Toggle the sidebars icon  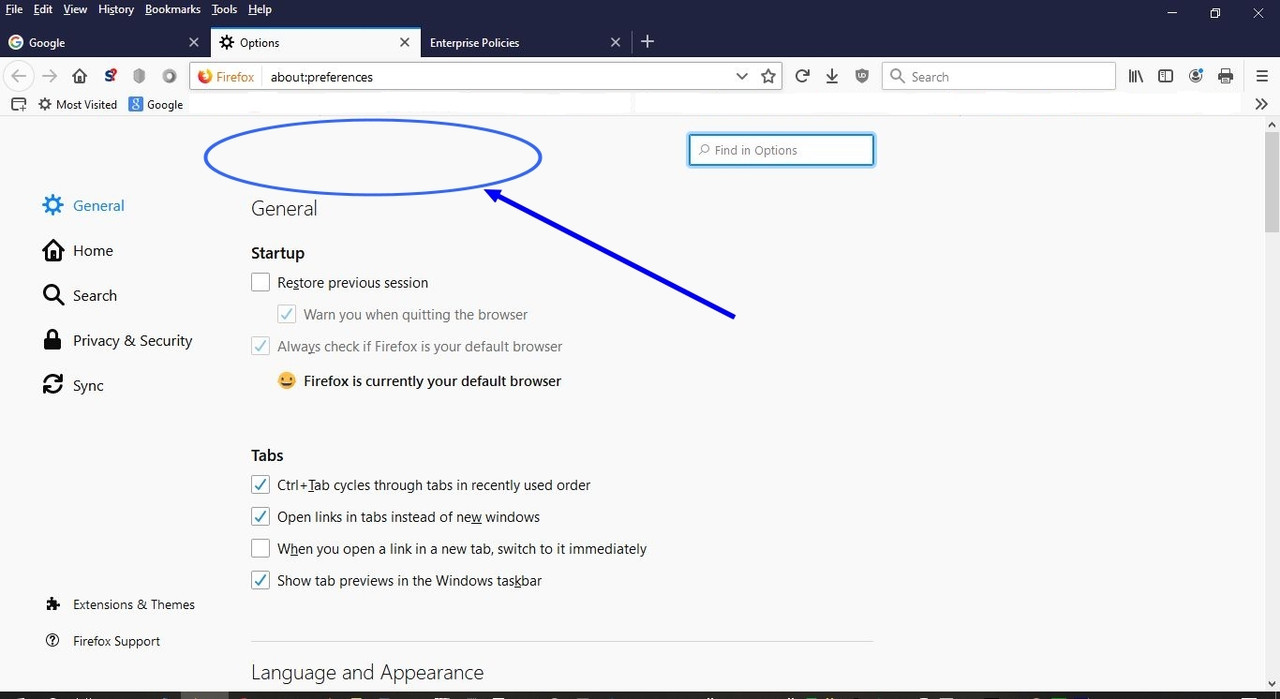click(x=1166, y=76)
